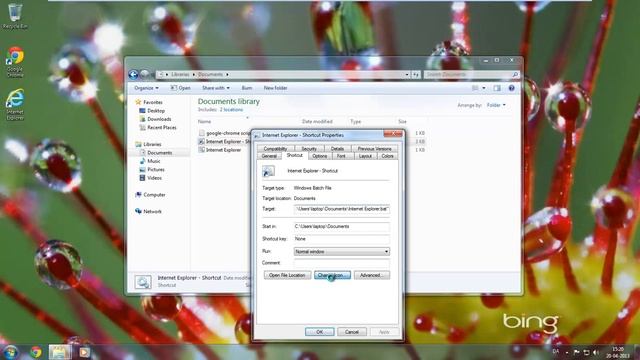Click Libraries header in sidebar
The width and height of the screenshot is (640, 360).
152,144
